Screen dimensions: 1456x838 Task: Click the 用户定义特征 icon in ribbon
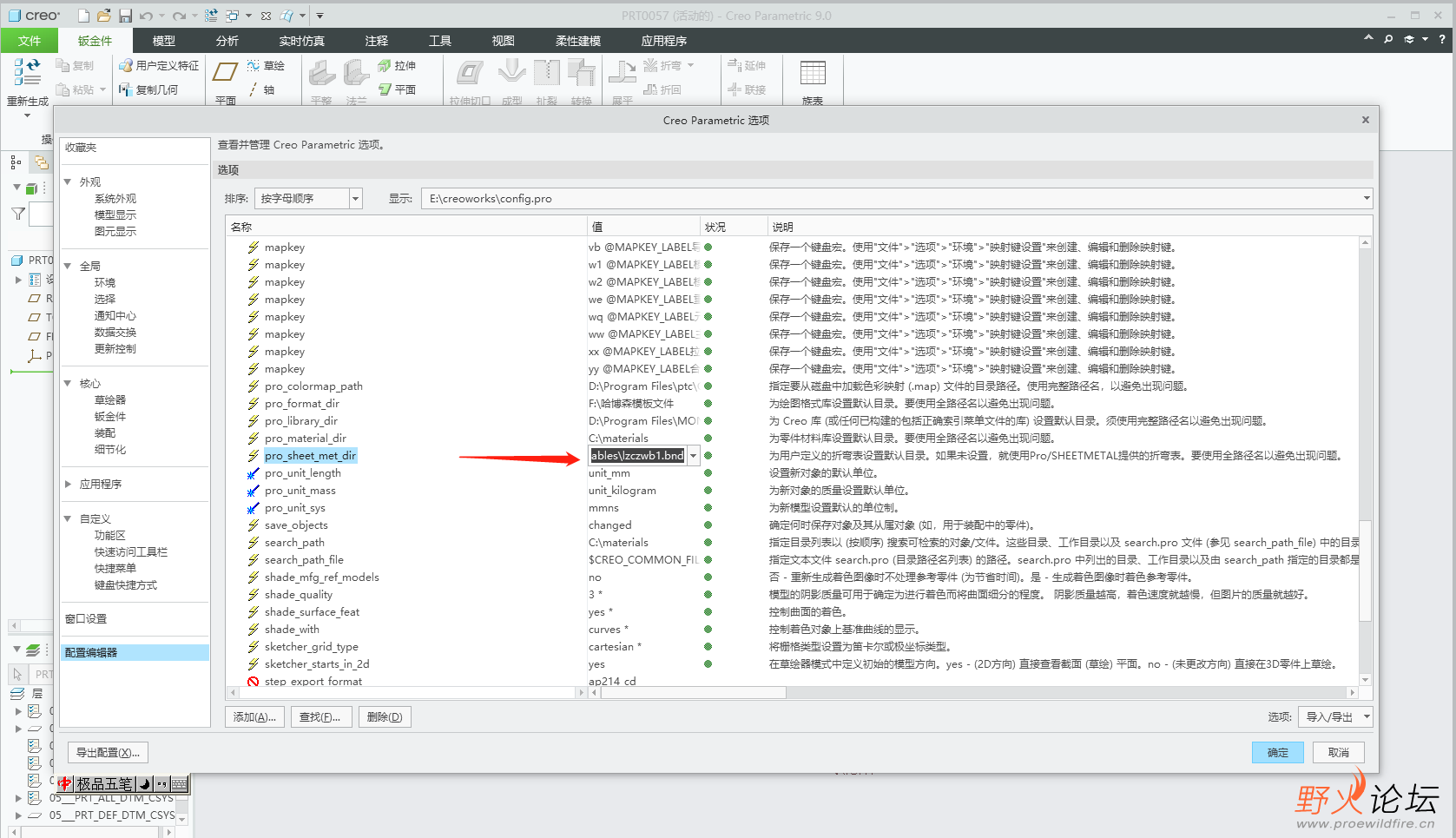click(126, 65)
